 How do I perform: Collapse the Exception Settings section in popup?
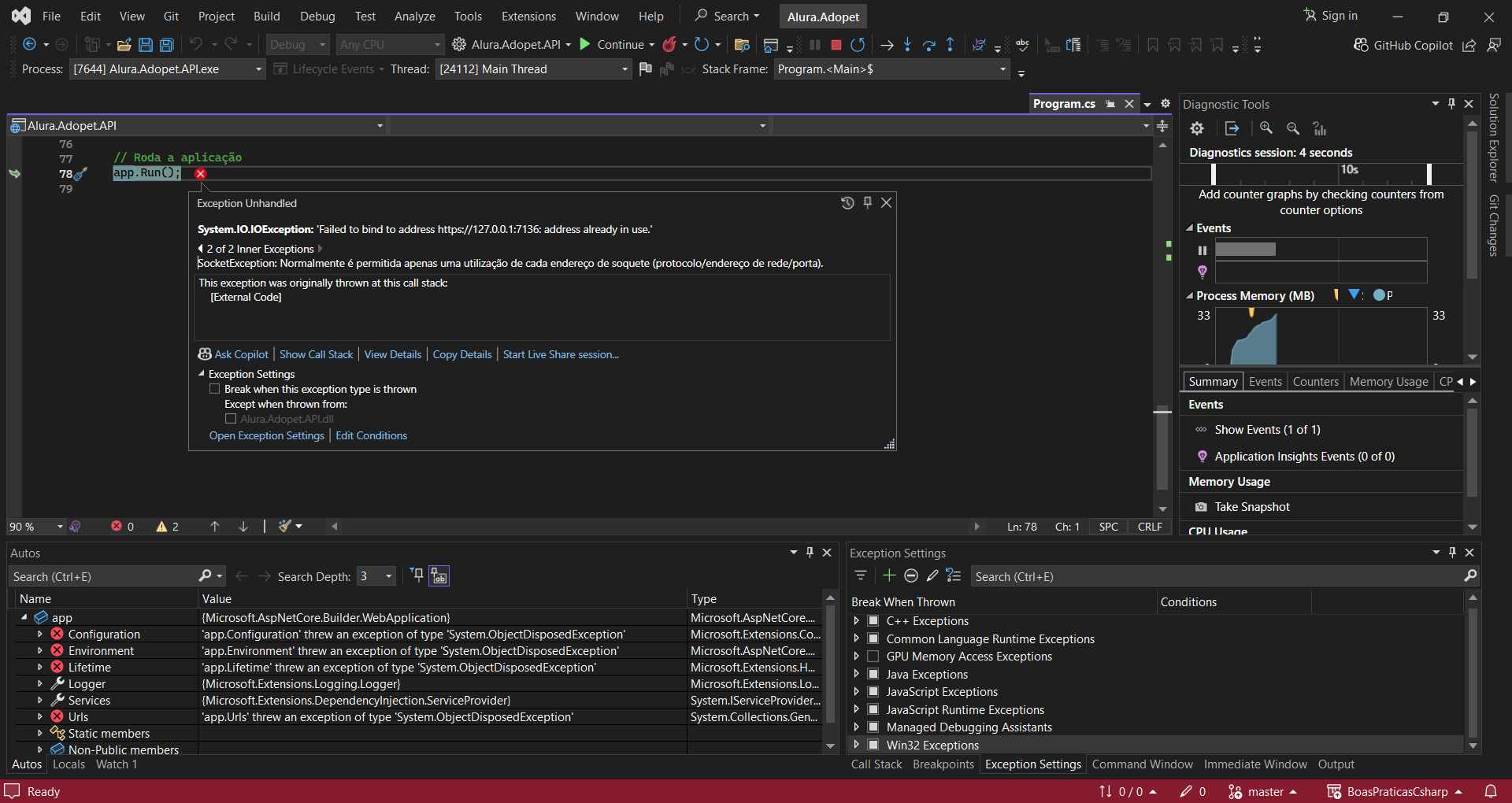tap(202, 374)
